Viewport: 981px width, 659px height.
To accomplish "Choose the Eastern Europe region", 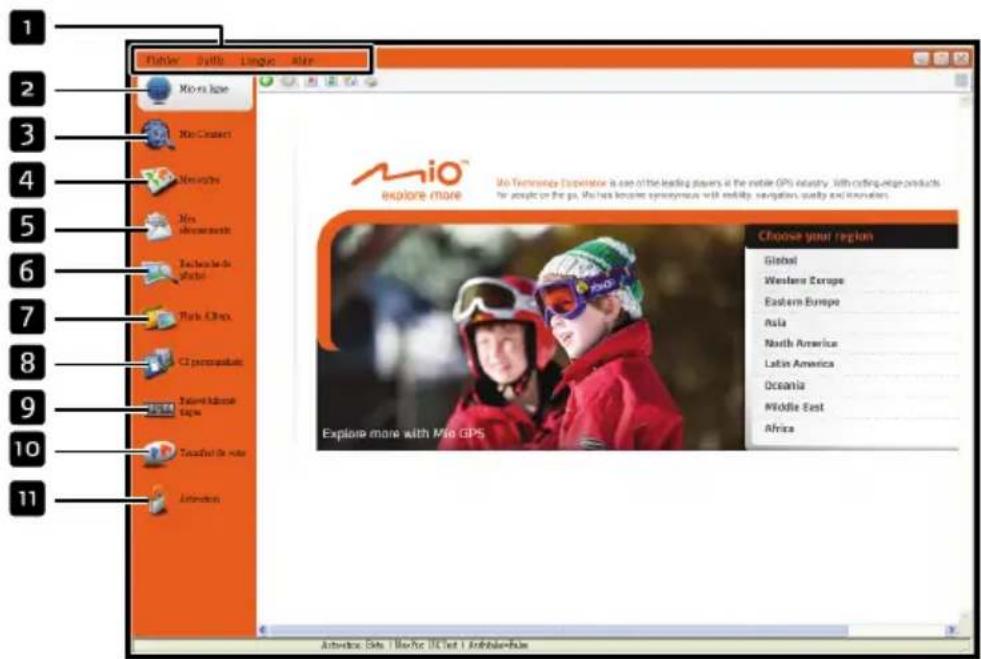I will pos(802,302).
